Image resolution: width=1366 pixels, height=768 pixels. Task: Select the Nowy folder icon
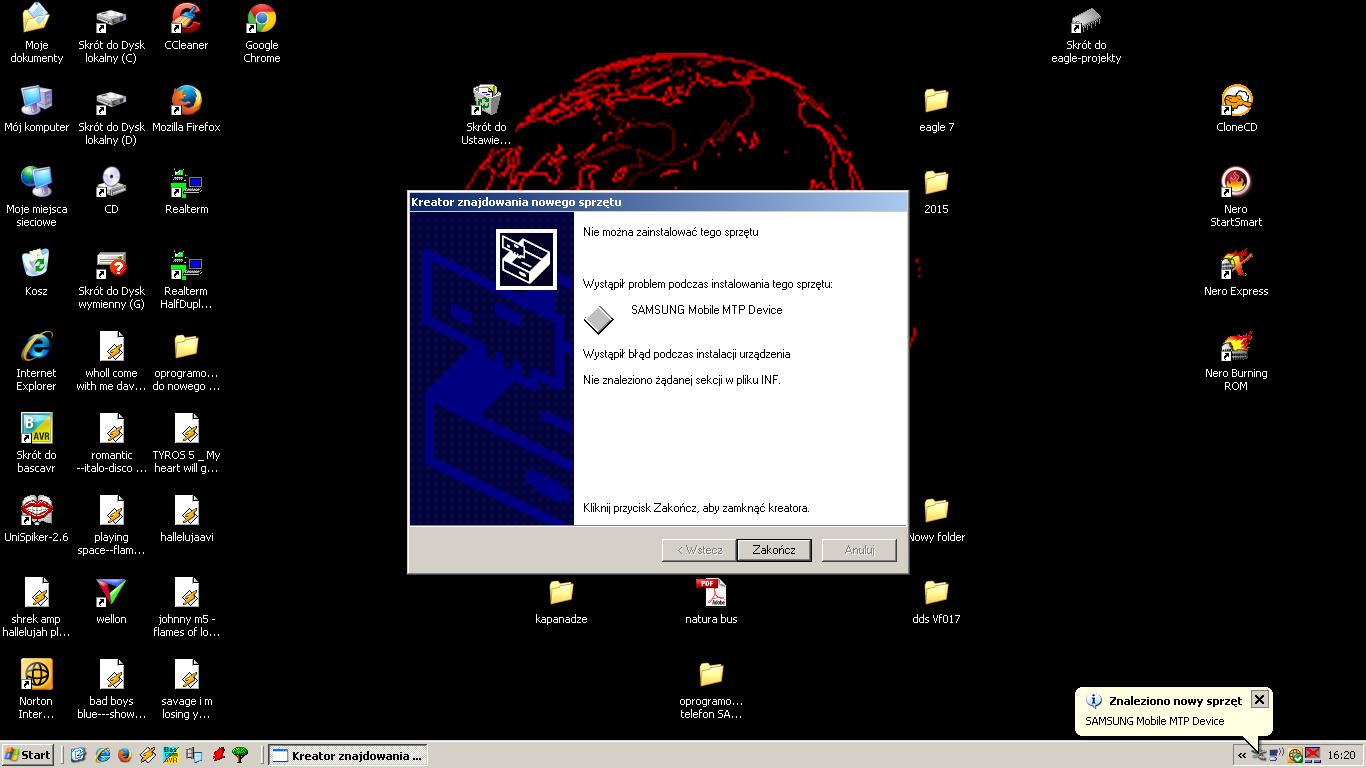point(936,519)
